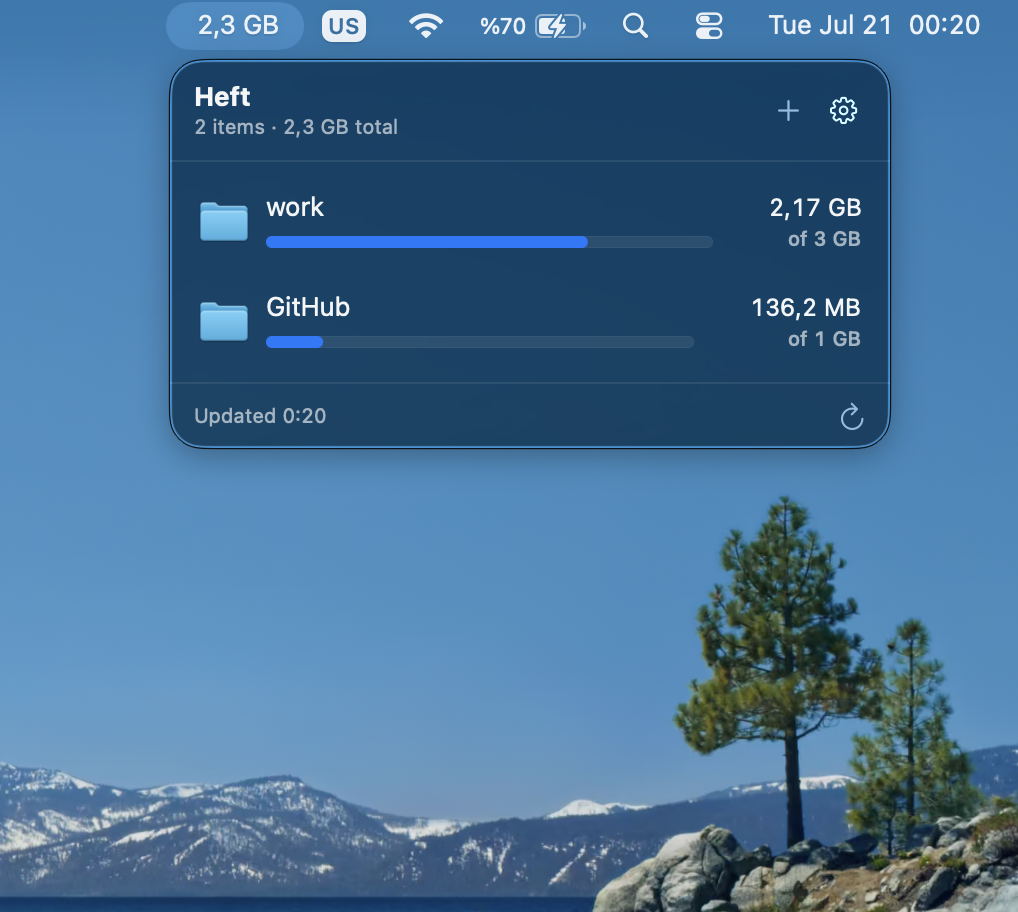Click the 'of 1 GB' limit text
Screen dimensions: 1018x912
click(x=824, y=339)
